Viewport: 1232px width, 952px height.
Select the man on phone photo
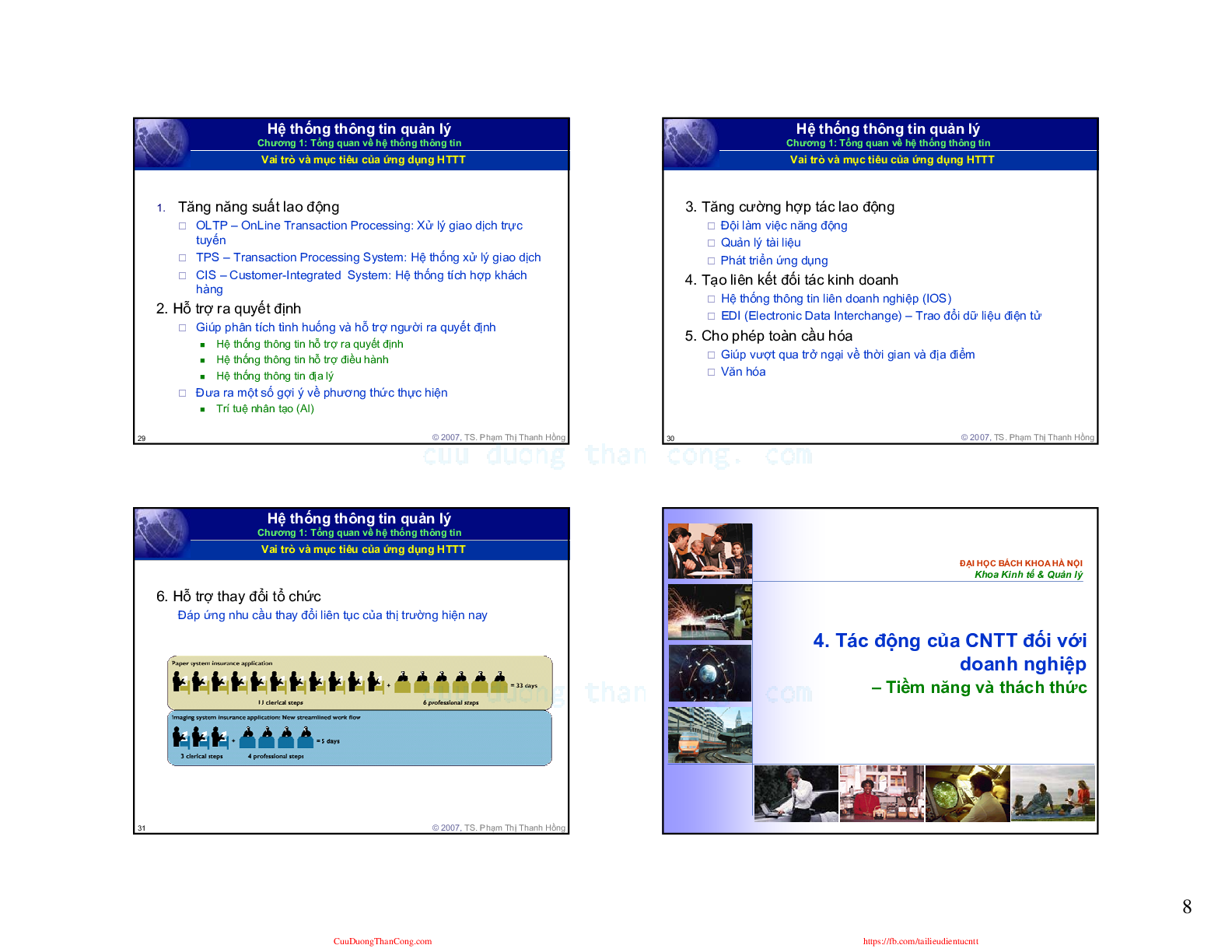coord(796,793)
